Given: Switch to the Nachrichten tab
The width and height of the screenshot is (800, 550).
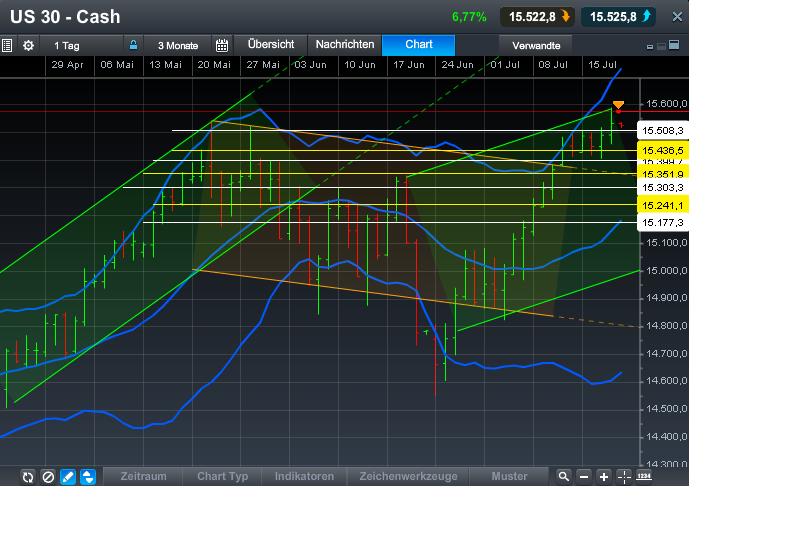Looking at the screenshot, I should click(345, 44).
